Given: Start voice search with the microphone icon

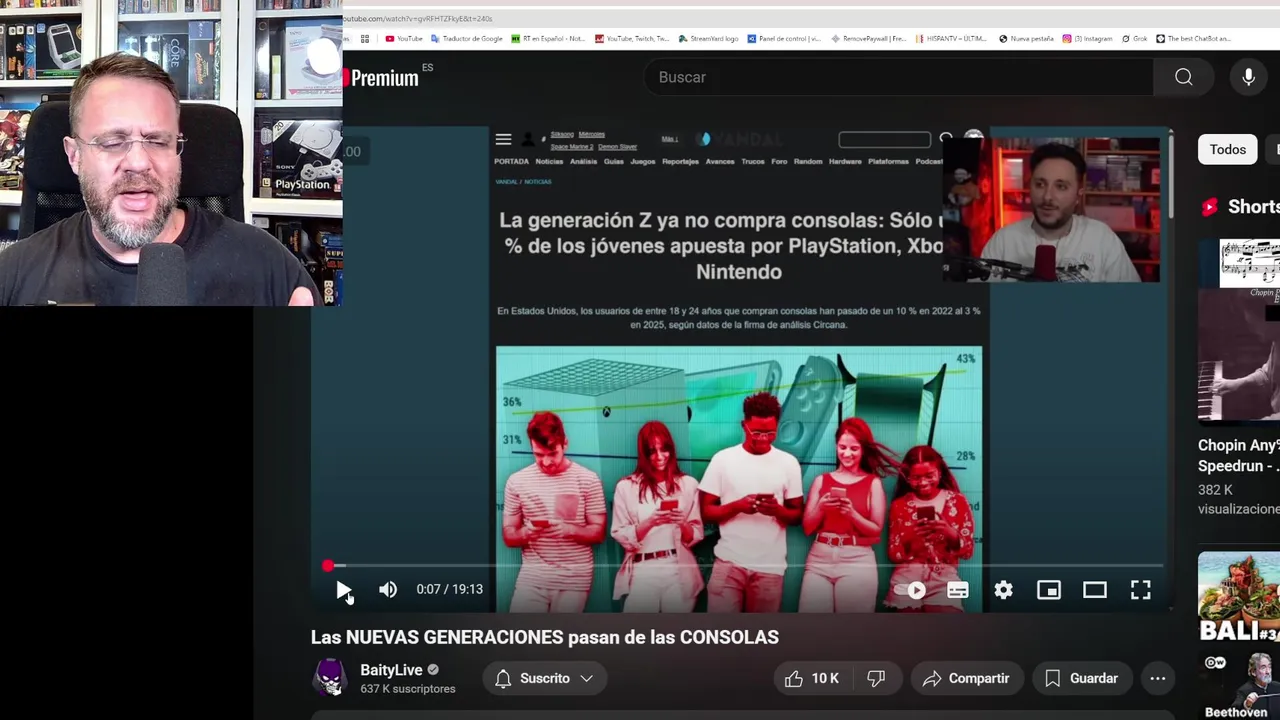Looking at the screenshot, I should click(1248, 77).
